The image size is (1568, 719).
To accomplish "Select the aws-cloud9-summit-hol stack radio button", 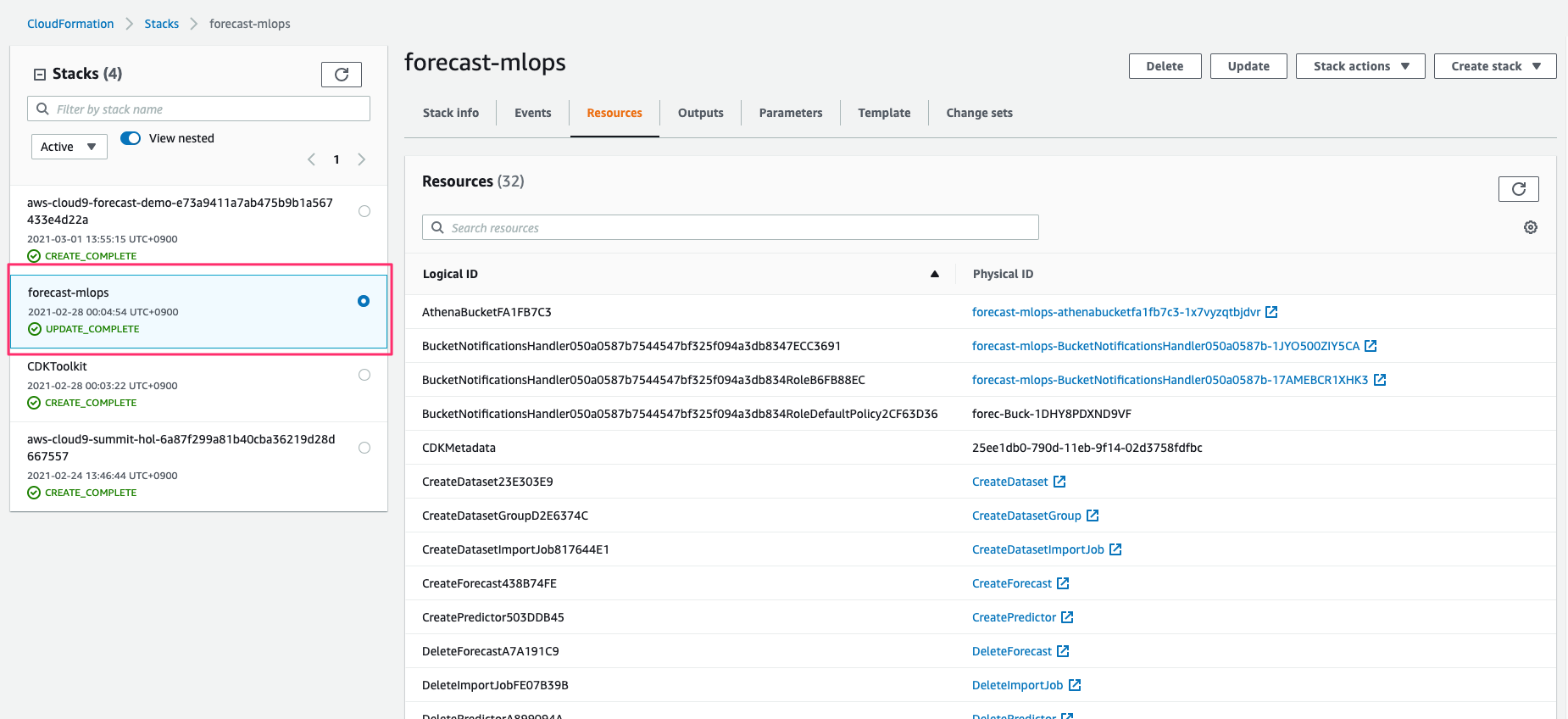I will pos(364,448).
